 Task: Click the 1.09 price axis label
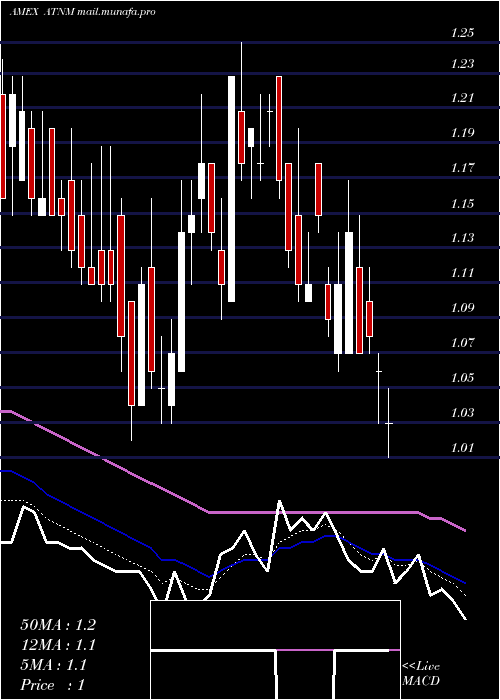pyautogui.click(x=462, y=308)
